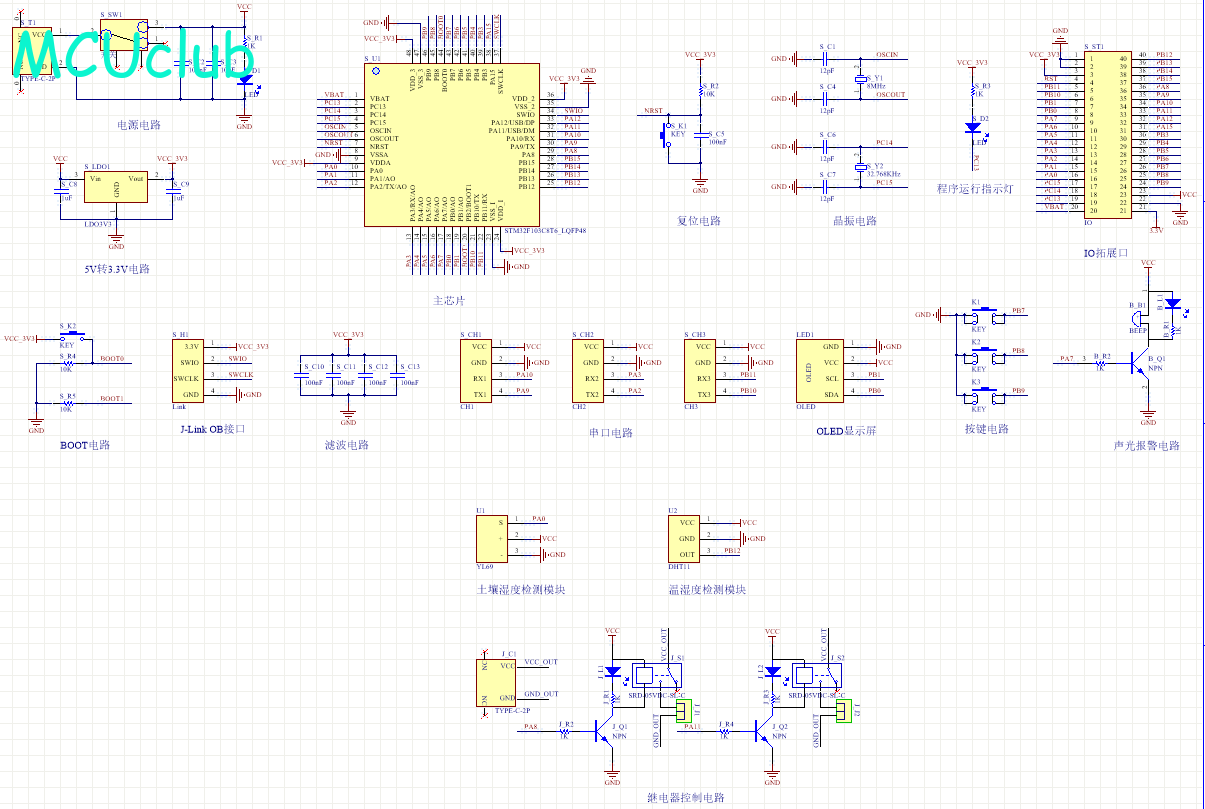Click the '主芯片' label under the MCU
The width and height of the screenshot is (1205, 809).
449,300
